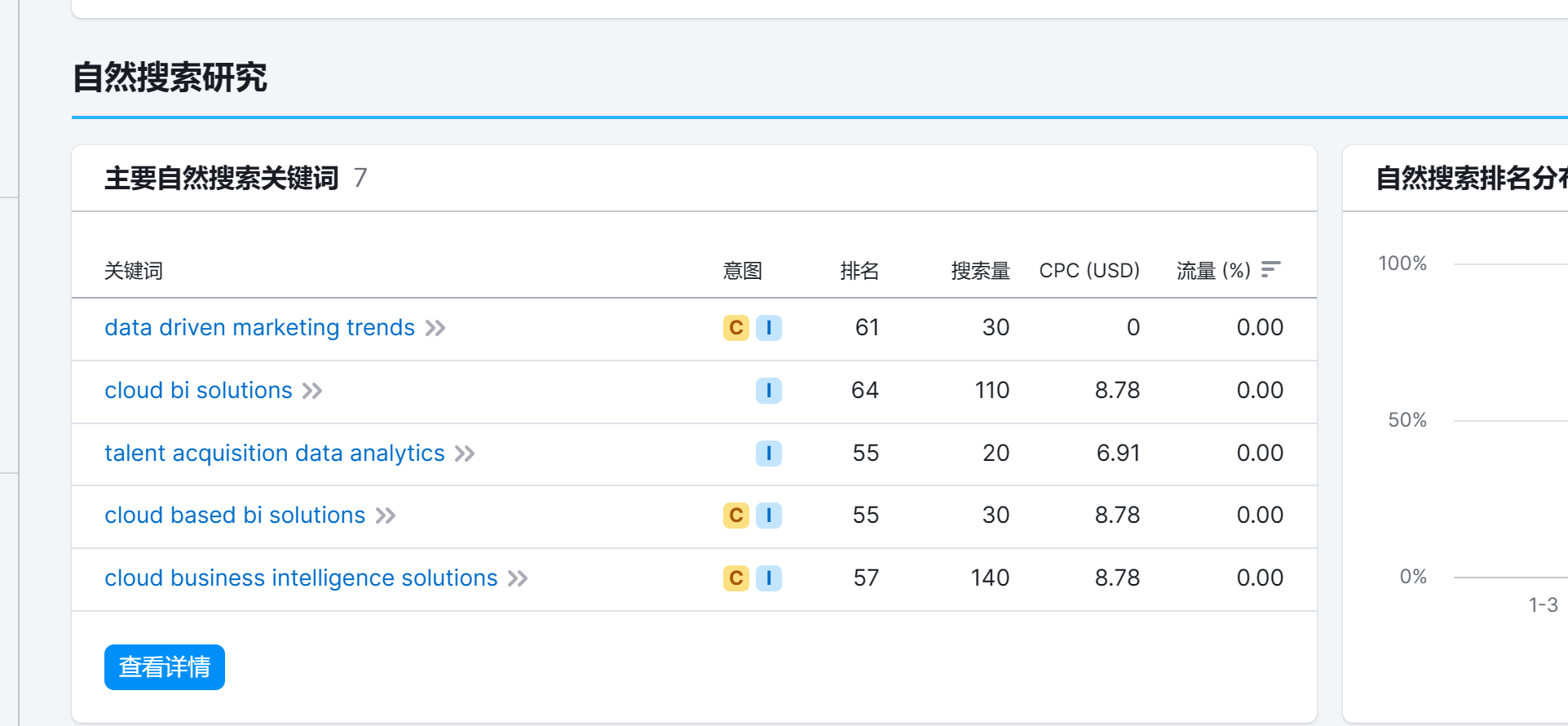Viewport: 1568px width, 726px height.
Task: Click the traffic percentage sort icon
Action: [1270, 270]
